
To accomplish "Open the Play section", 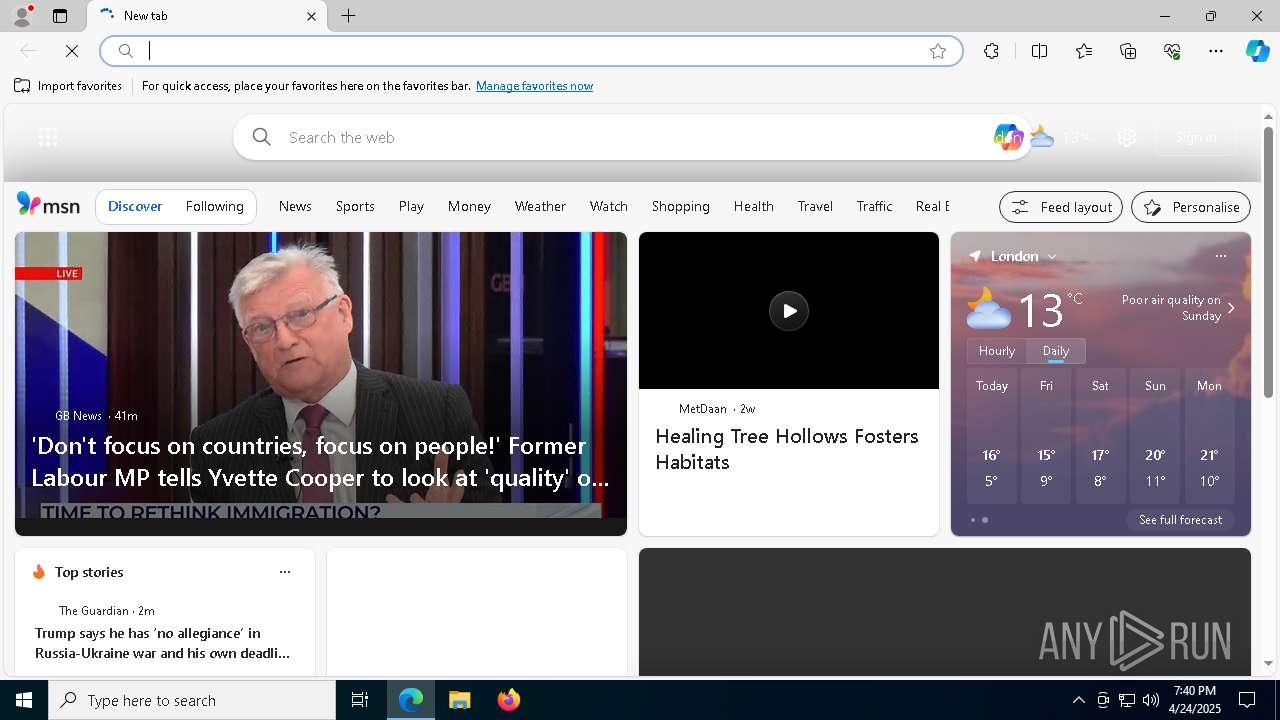I will pyautogui.click(x=411, y=206).
